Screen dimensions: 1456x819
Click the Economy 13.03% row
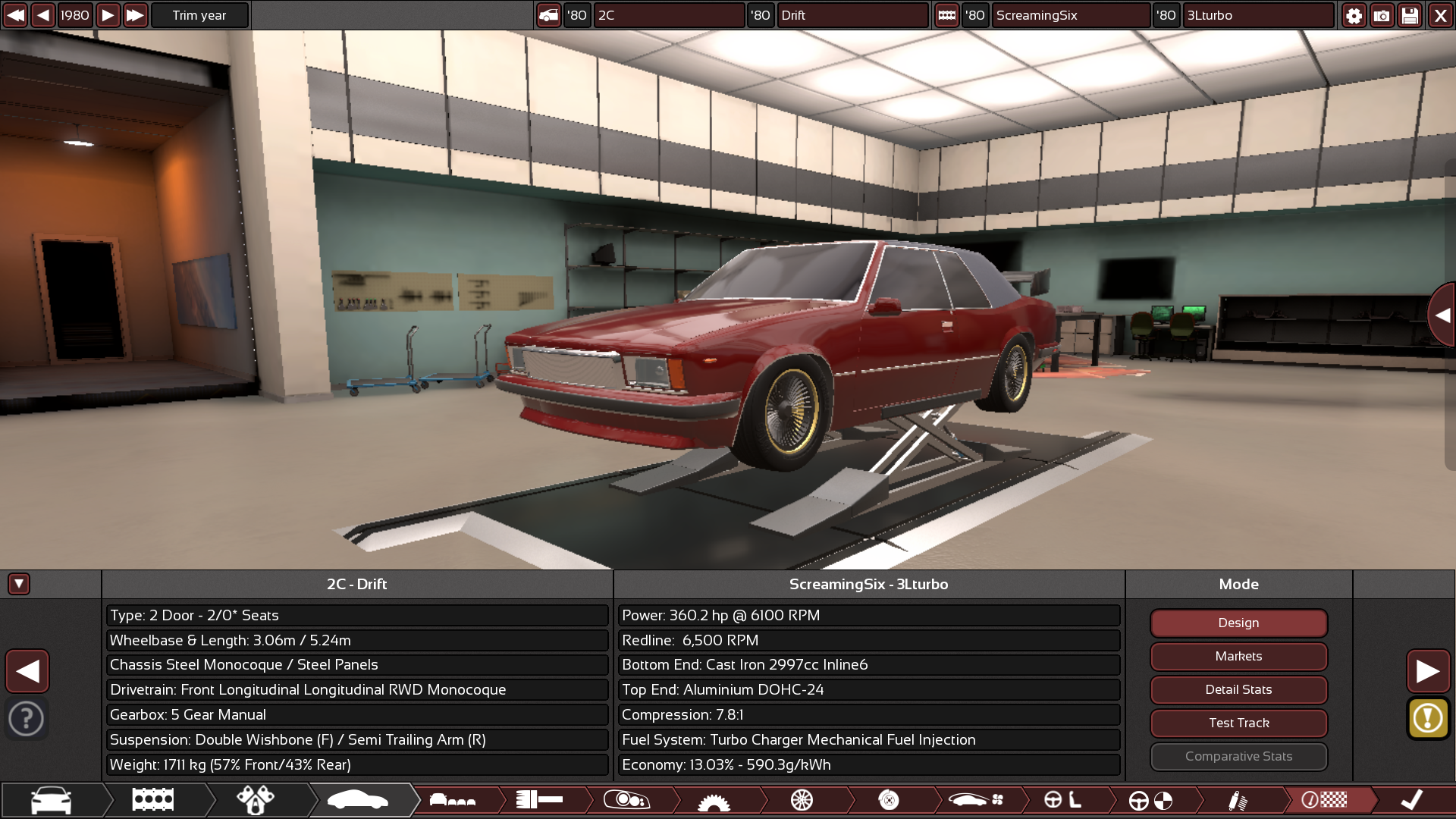coord(869,764)
